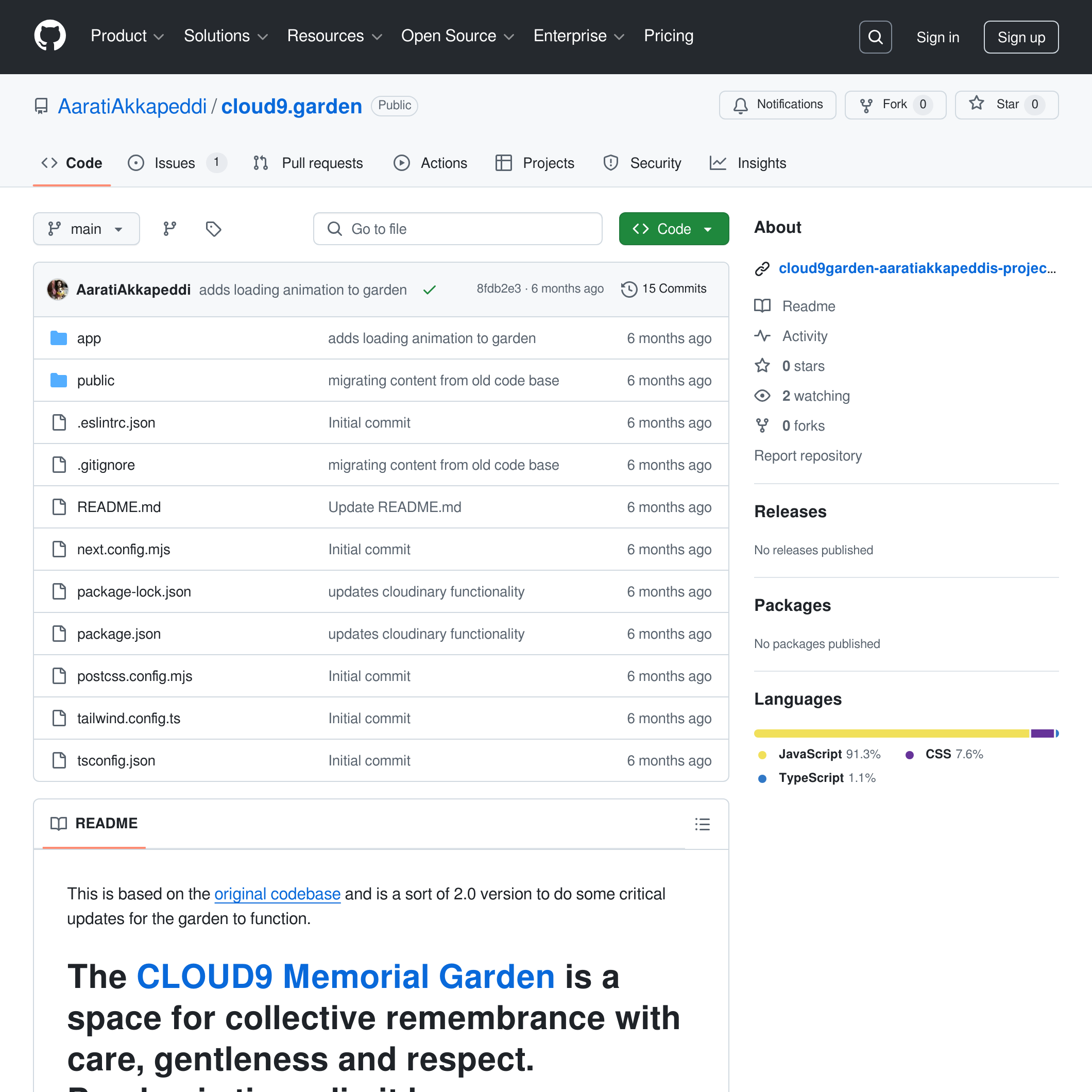Click the Go to file search field

[458, 229]
